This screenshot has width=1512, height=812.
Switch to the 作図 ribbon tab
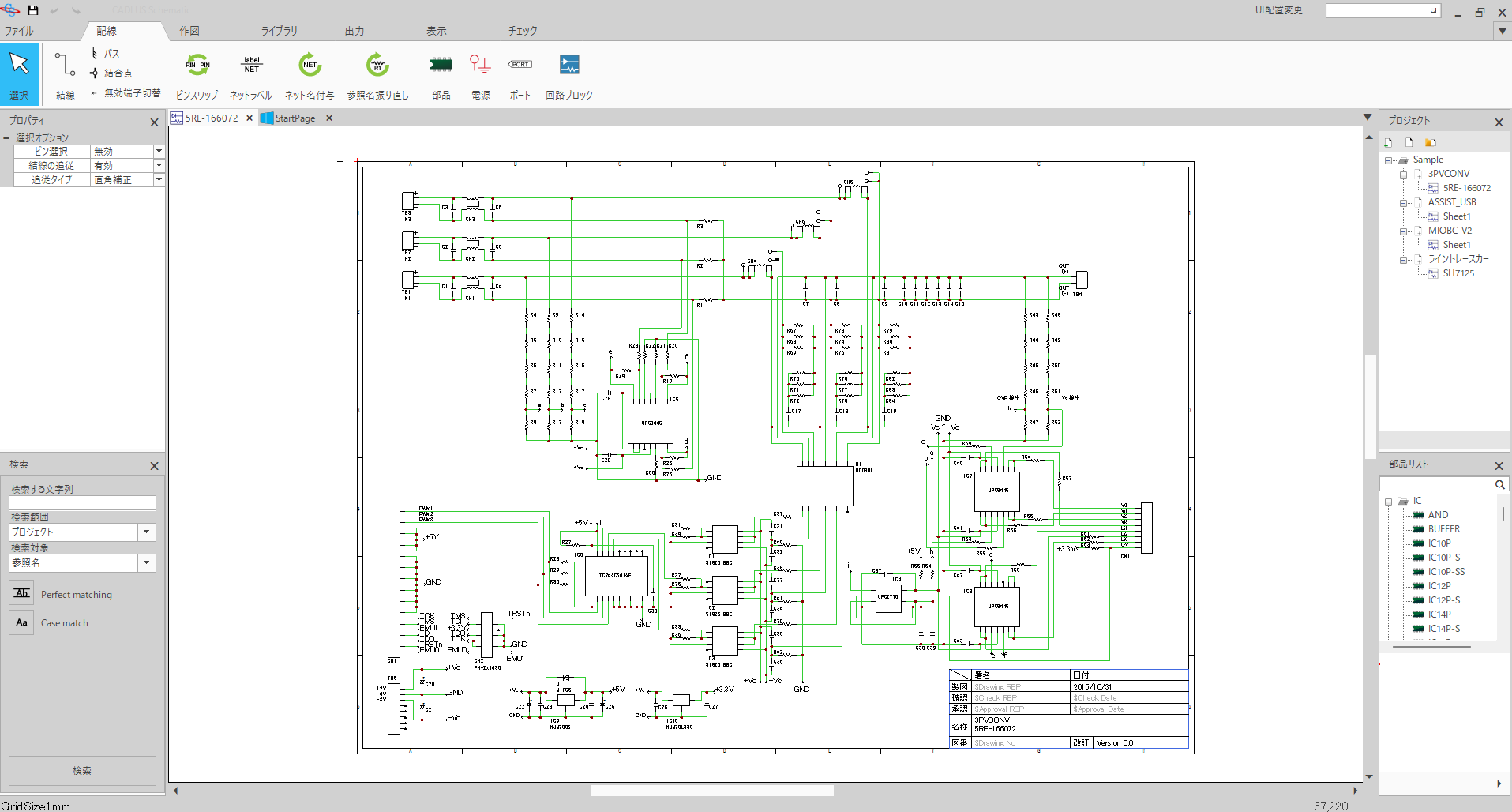(189, 31)
